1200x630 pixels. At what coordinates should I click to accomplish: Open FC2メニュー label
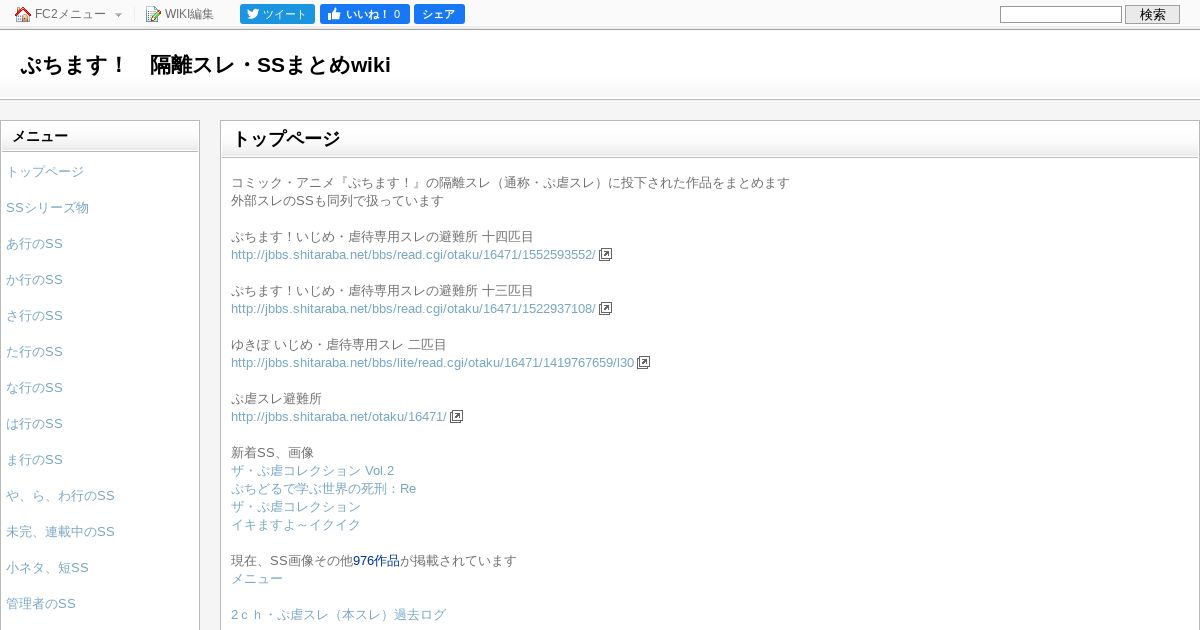click(x=70, y=14)
